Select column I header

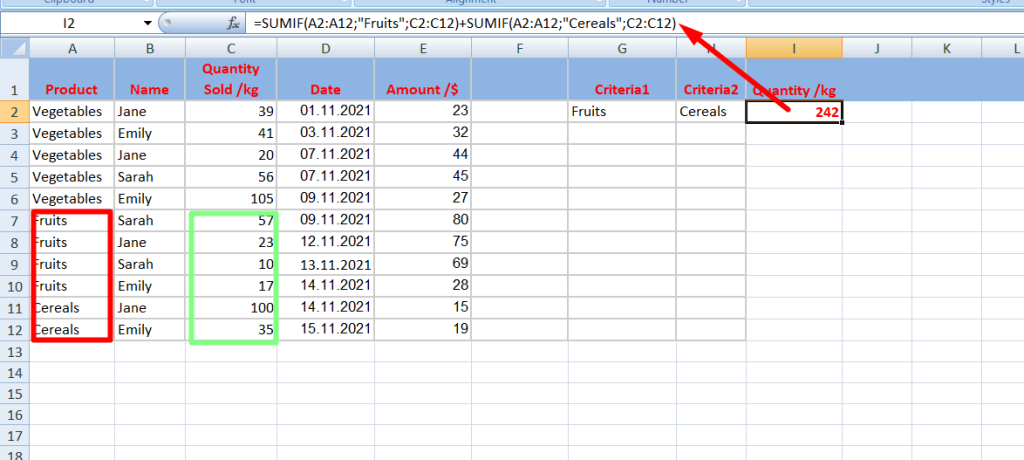coord(794,48)
